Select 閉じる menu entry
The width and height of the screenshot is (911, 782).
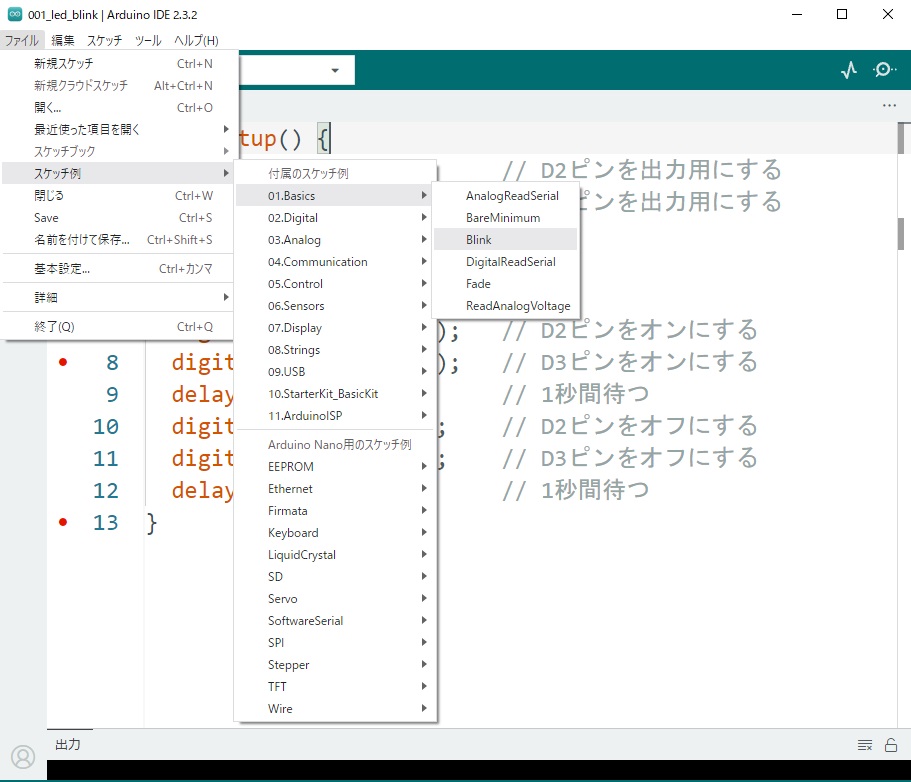coord(119,195)
